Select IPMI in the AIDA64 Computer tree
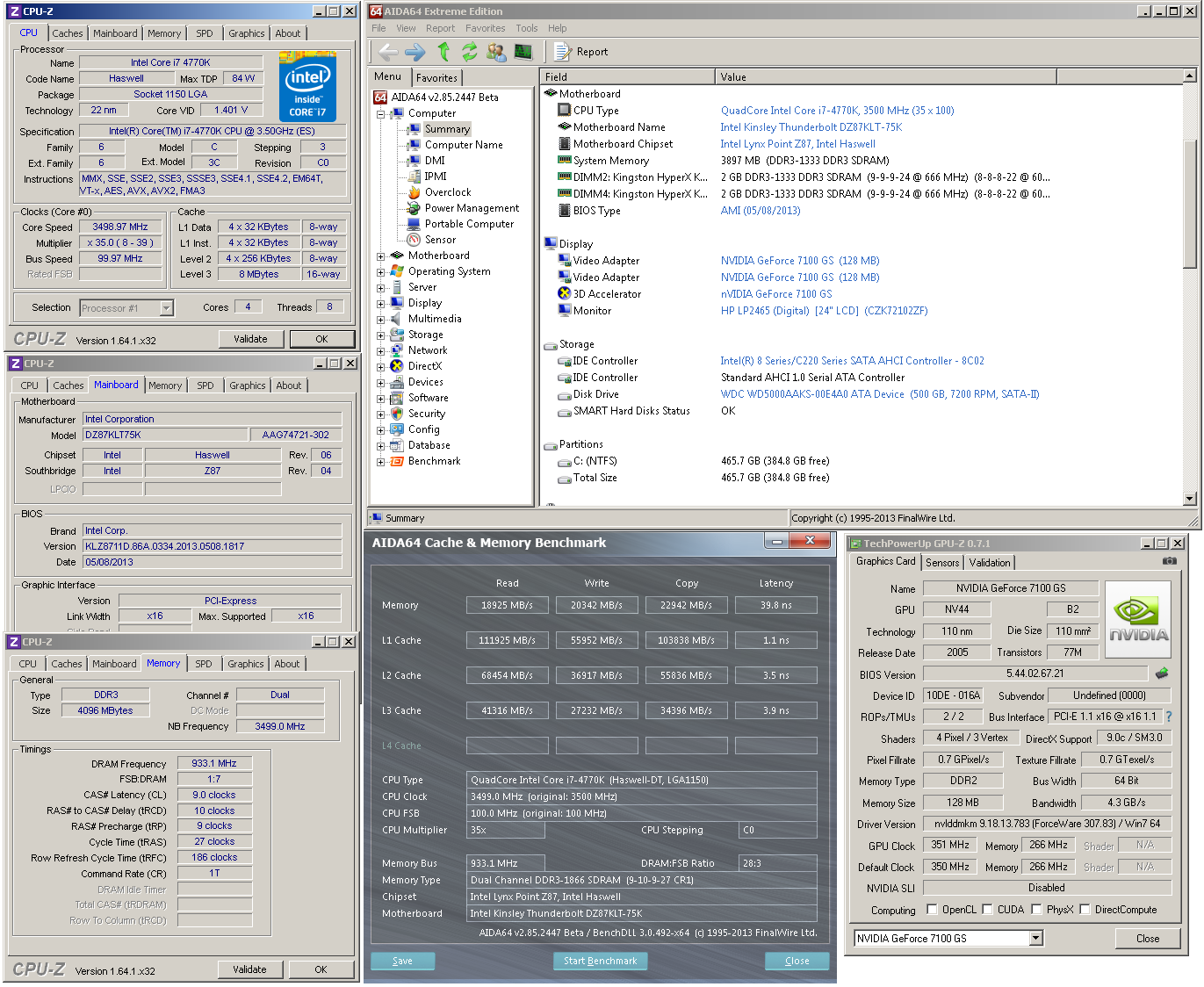This screenshot has height=987, width=1204. [x=436, y=177]
